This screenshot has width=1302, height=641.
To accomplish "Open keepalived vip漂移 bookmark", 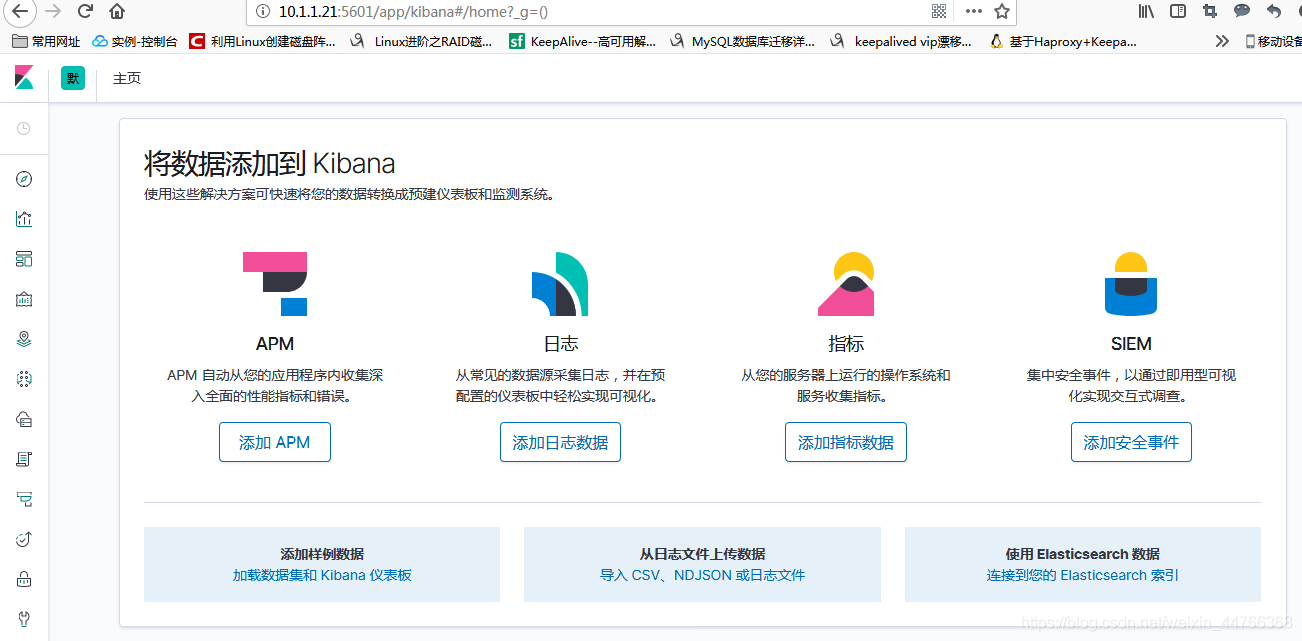I will 902,41.
